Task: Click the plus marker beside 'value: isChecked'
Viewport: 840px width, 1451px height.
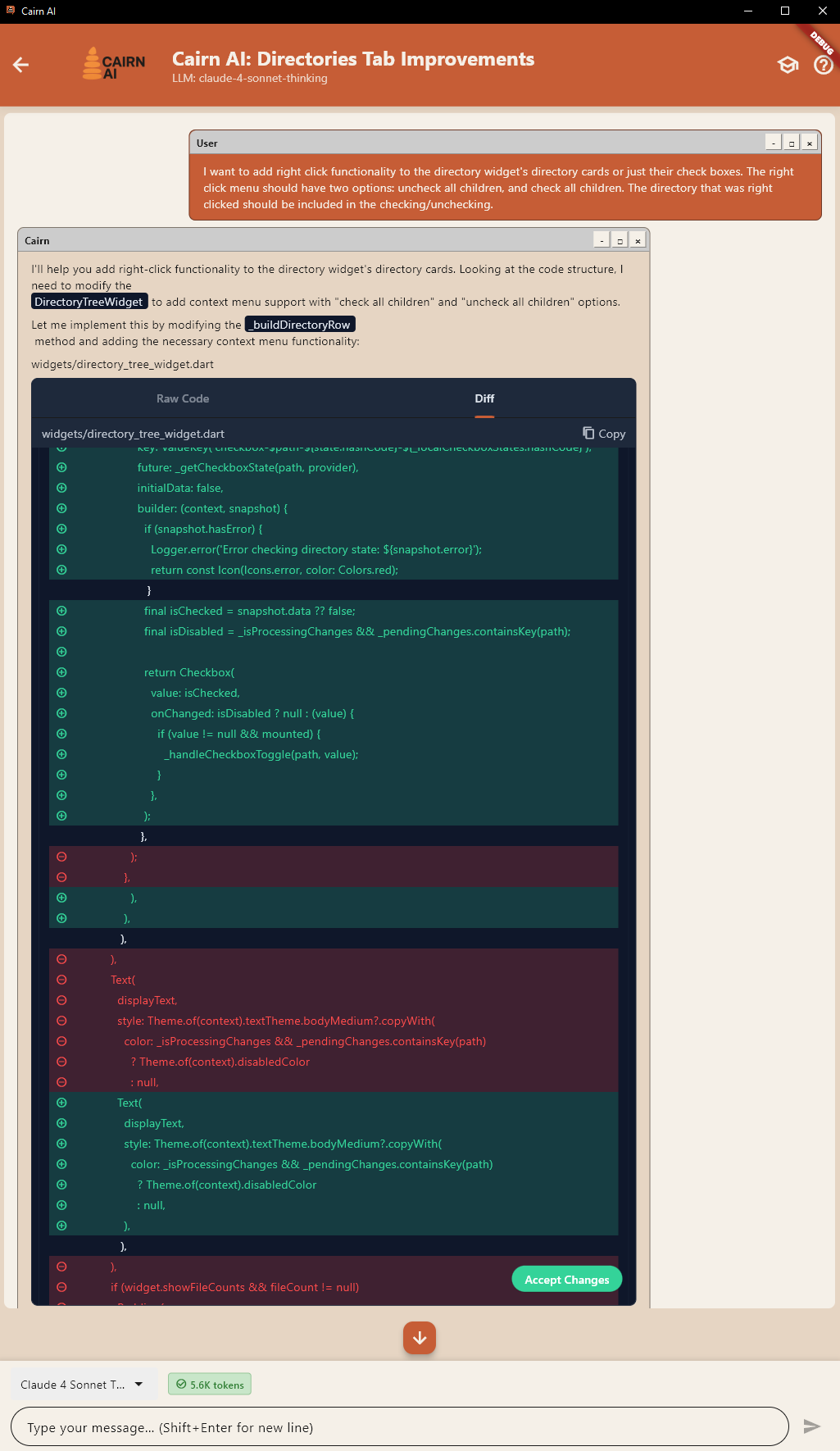Action: pos(61,693)
